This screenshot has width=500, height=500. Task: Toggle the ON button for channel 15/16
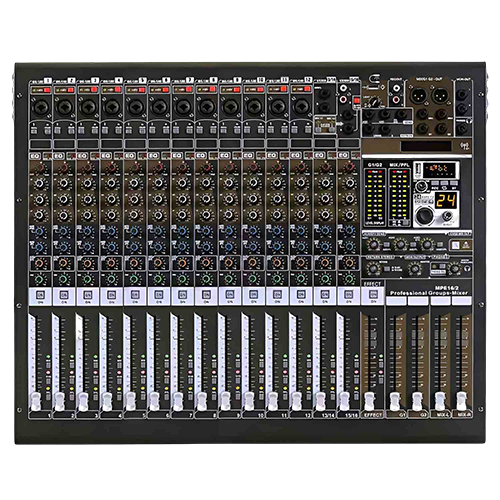348,295
